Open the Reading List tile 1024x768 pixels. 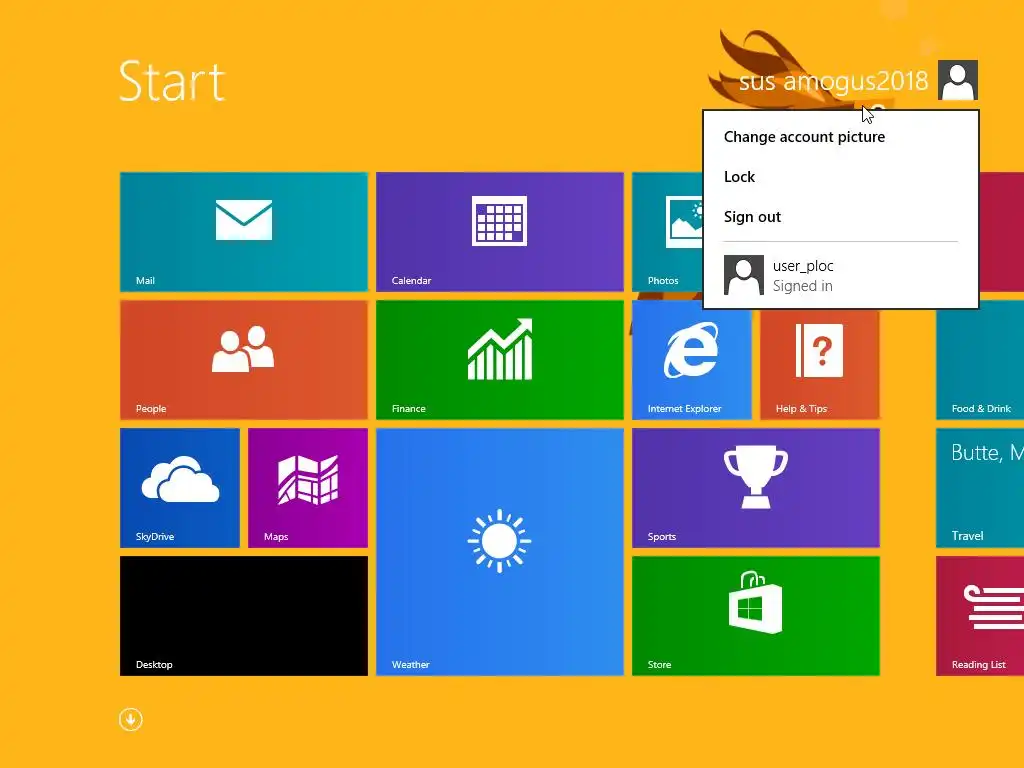(980, 616)
